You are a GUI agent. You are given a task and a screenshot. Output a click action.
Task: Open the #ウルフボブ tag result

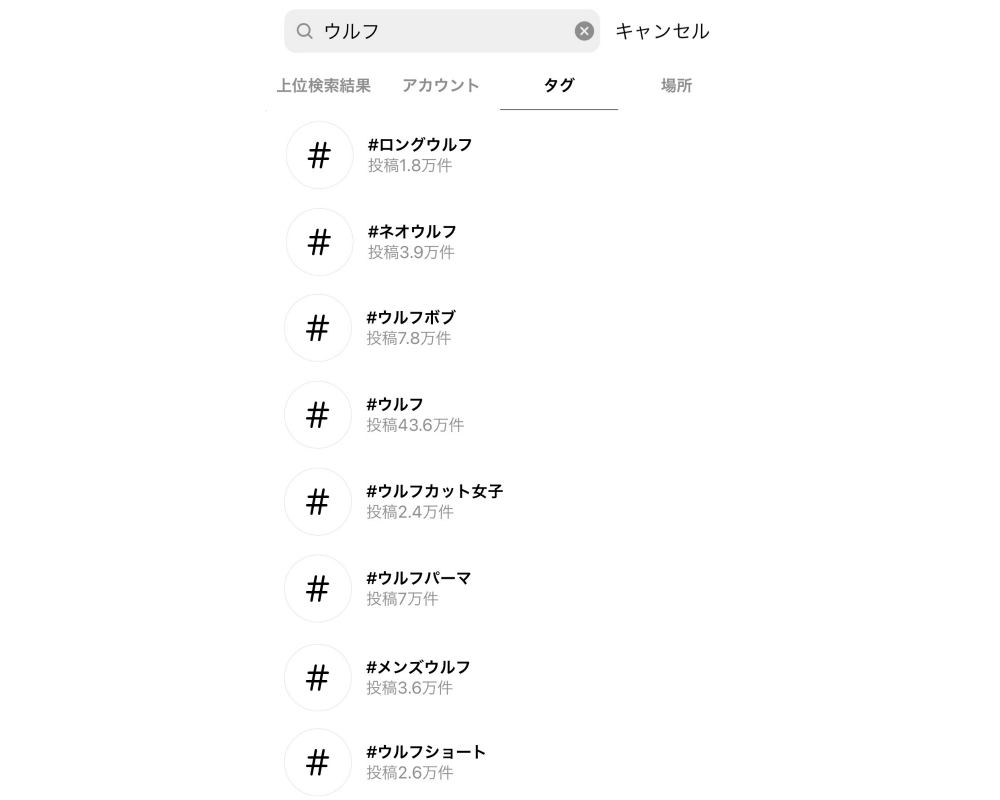point(497,328)
